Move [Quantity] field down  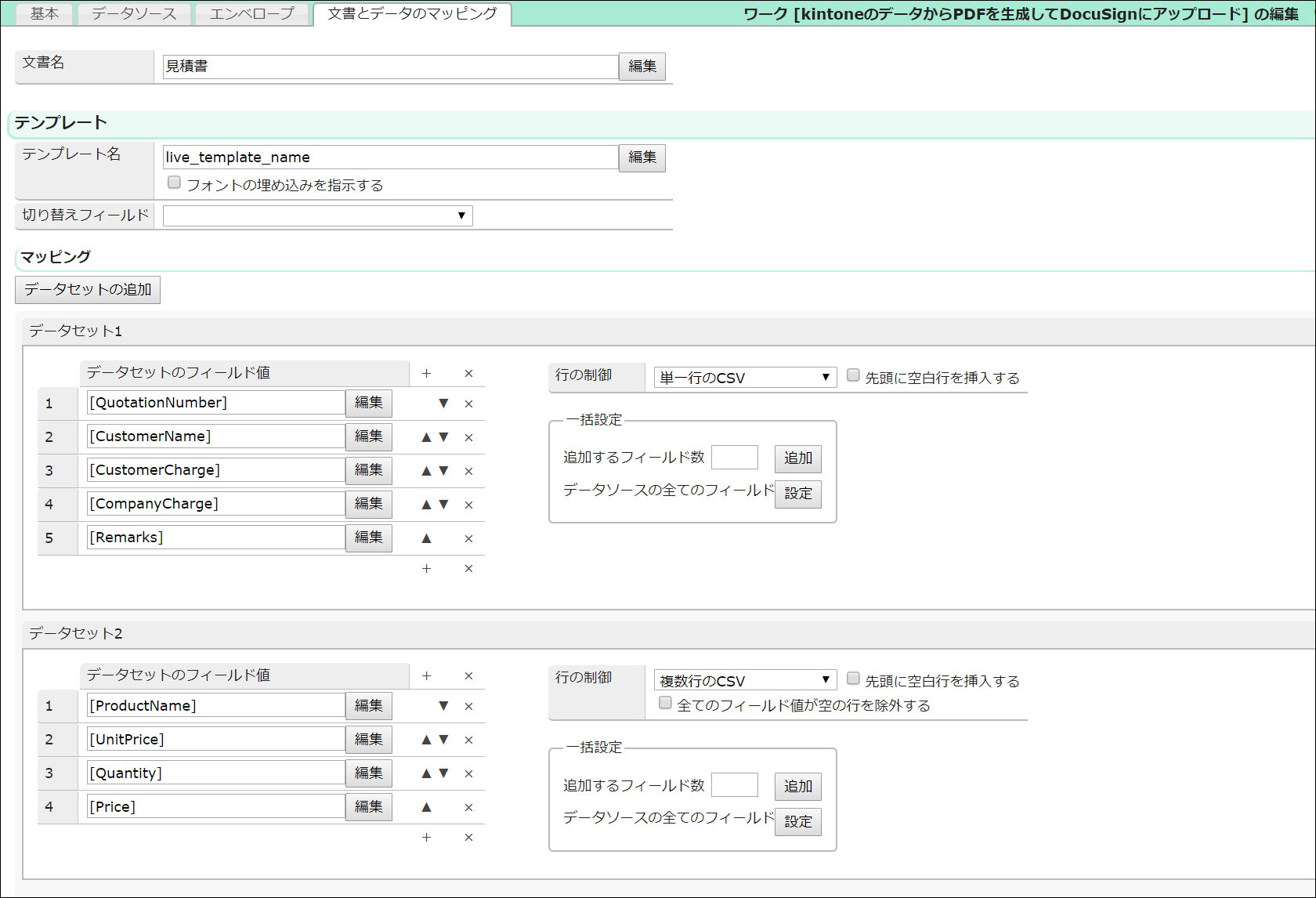[443, 773]
